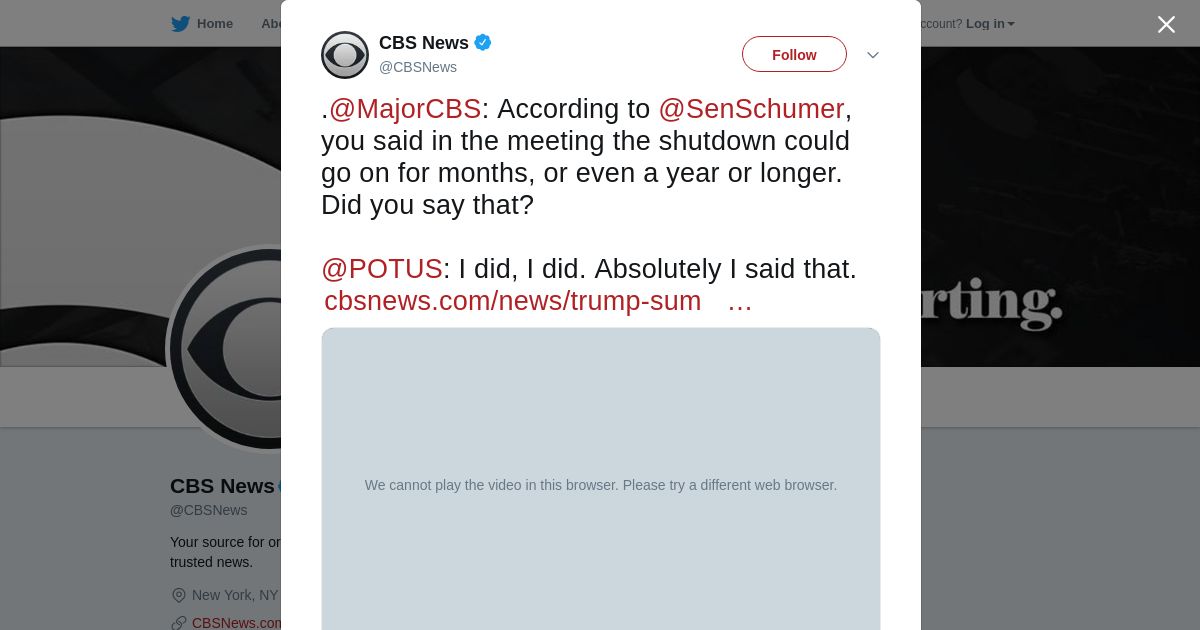
Task: Visit the @POTUS mention link
Action: [382, 269]
